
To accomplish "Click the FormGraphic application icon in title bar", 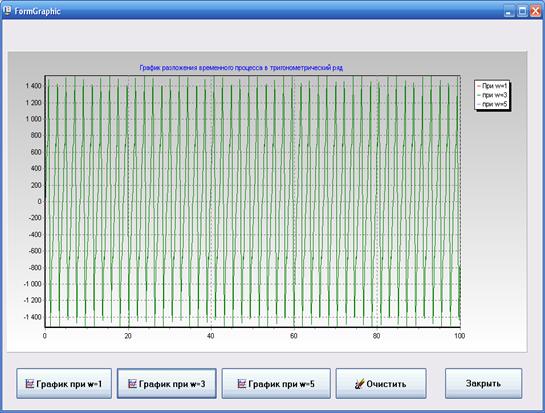I will 7,11.
